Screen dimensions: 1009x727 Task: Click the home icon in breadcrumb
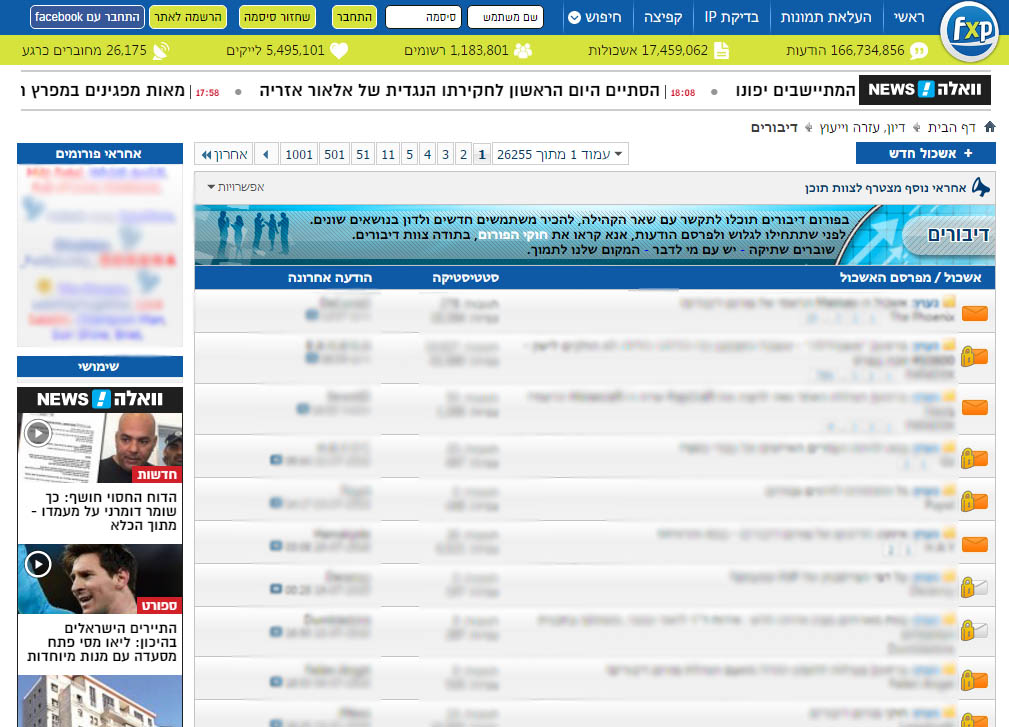click(x=990, y=127)
